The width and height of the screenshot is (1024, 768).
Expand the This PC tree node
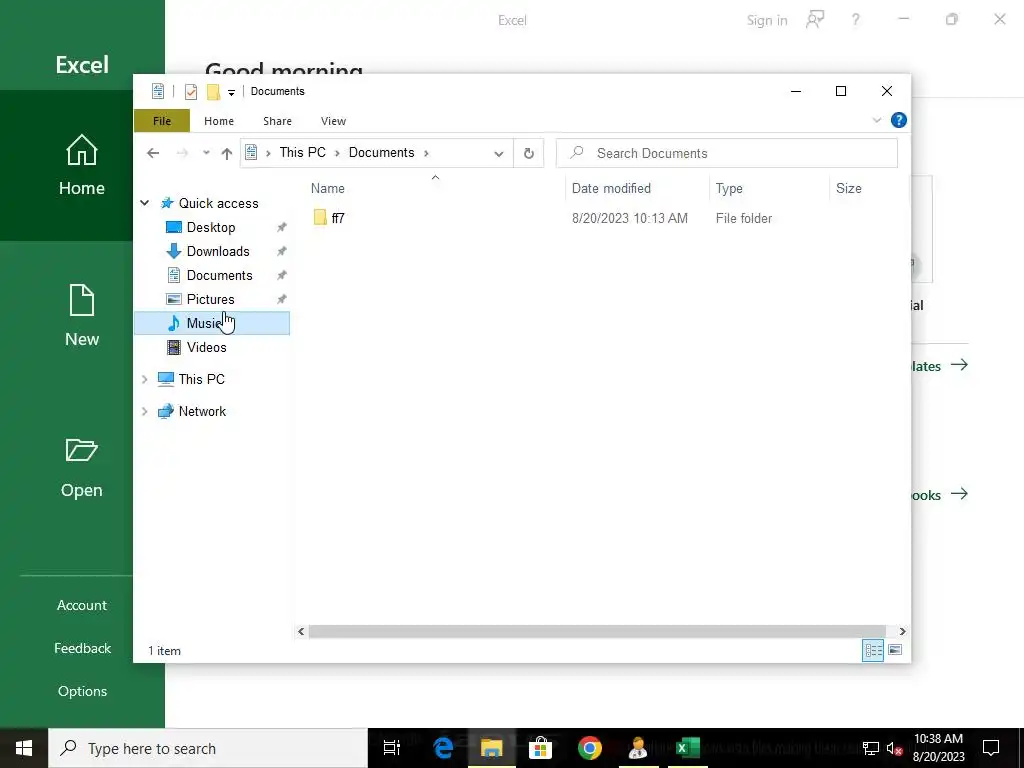(x=144, y=379)
